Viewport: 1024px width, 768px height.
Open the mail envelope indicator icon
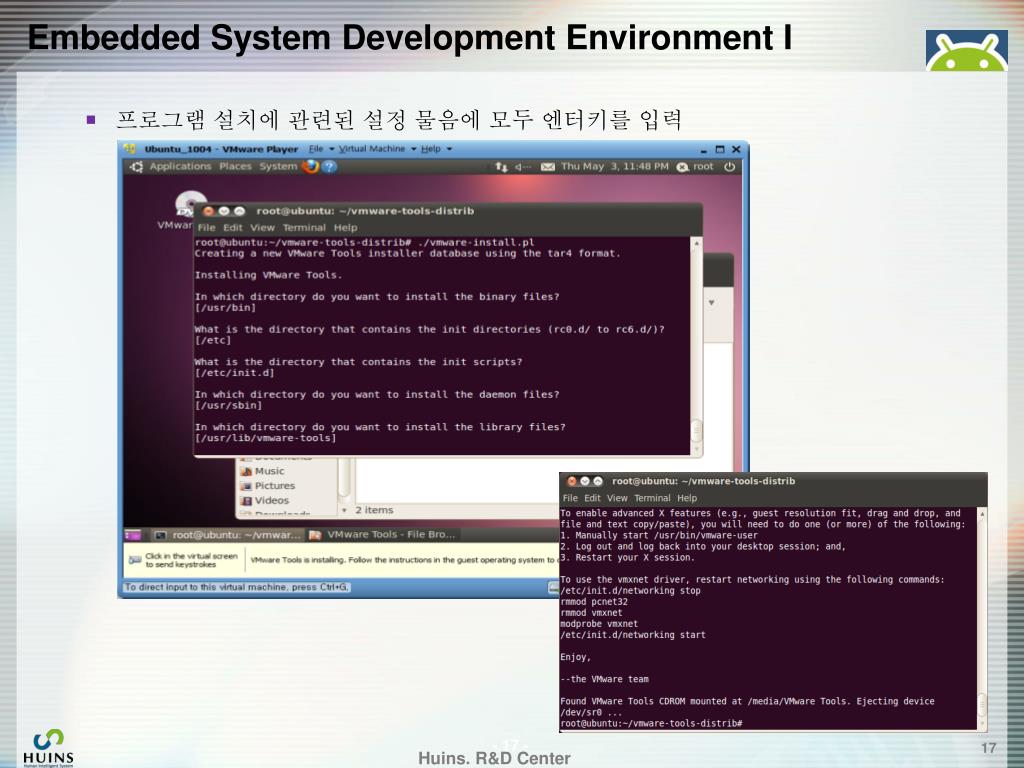[x=547, y=167]
